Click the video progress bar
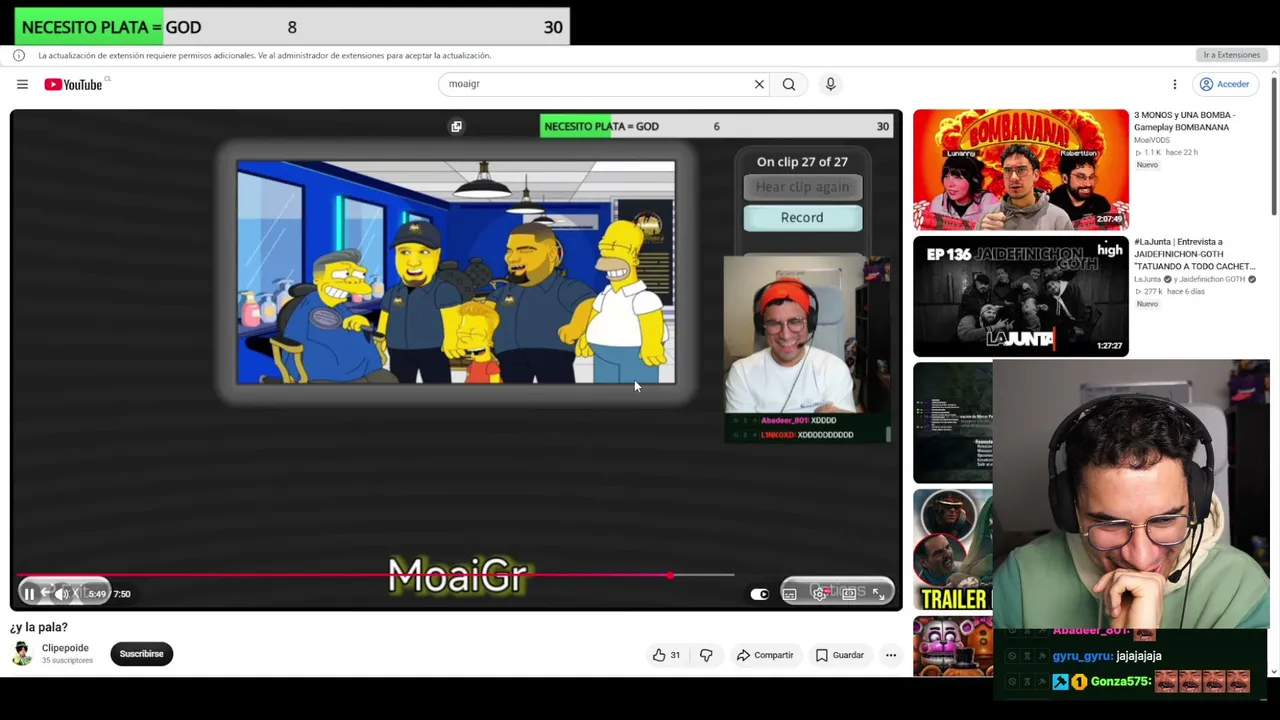This screenshot has width=1280, height=720. pyautogui.click(x=376, y=575)
